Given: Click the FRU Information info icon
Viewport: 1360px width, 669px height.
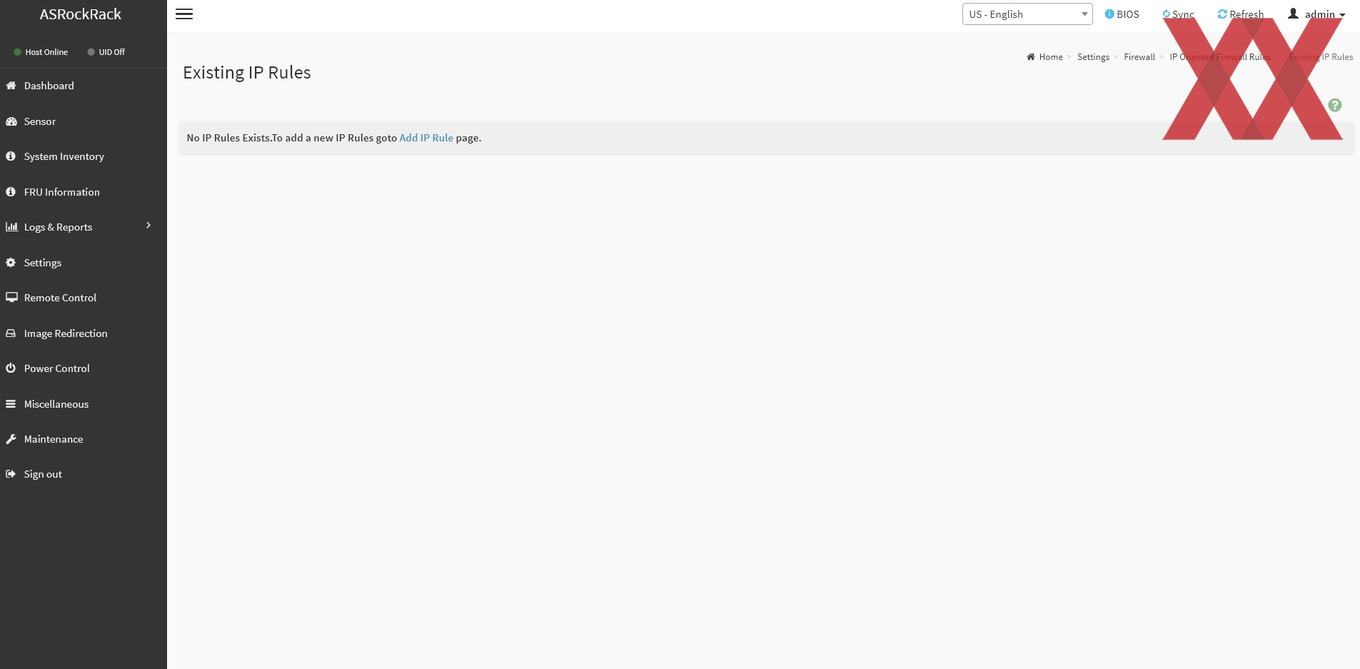Looking at the screenshot, I should [11, 192].
